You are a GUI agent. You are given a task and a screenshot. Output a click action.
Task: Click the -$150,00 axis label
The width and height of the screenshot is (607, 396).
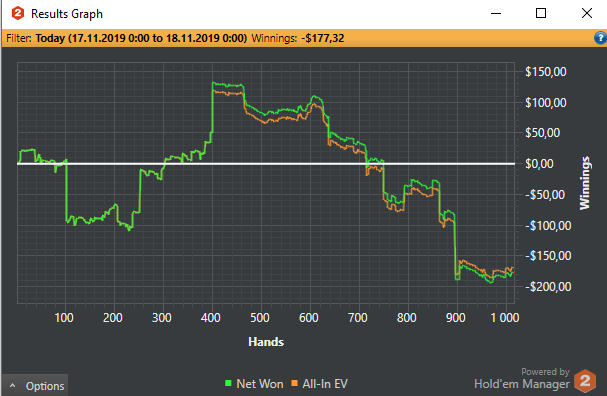click(x=548, y=255)
